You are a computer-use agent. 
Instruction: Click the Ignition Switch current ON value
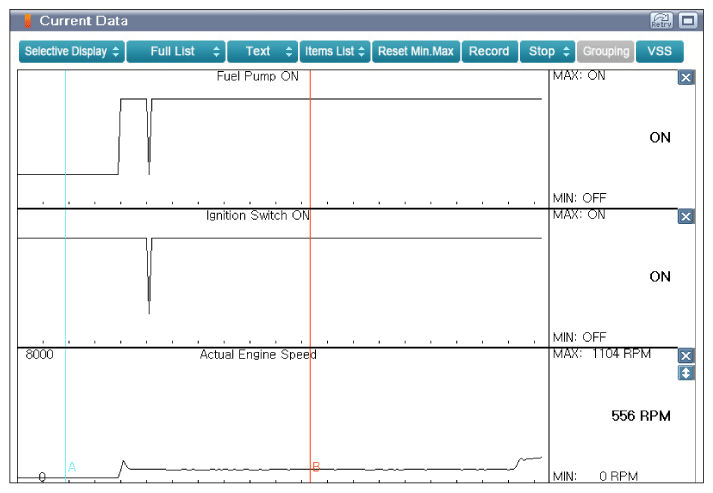click(x=660, y=277)
